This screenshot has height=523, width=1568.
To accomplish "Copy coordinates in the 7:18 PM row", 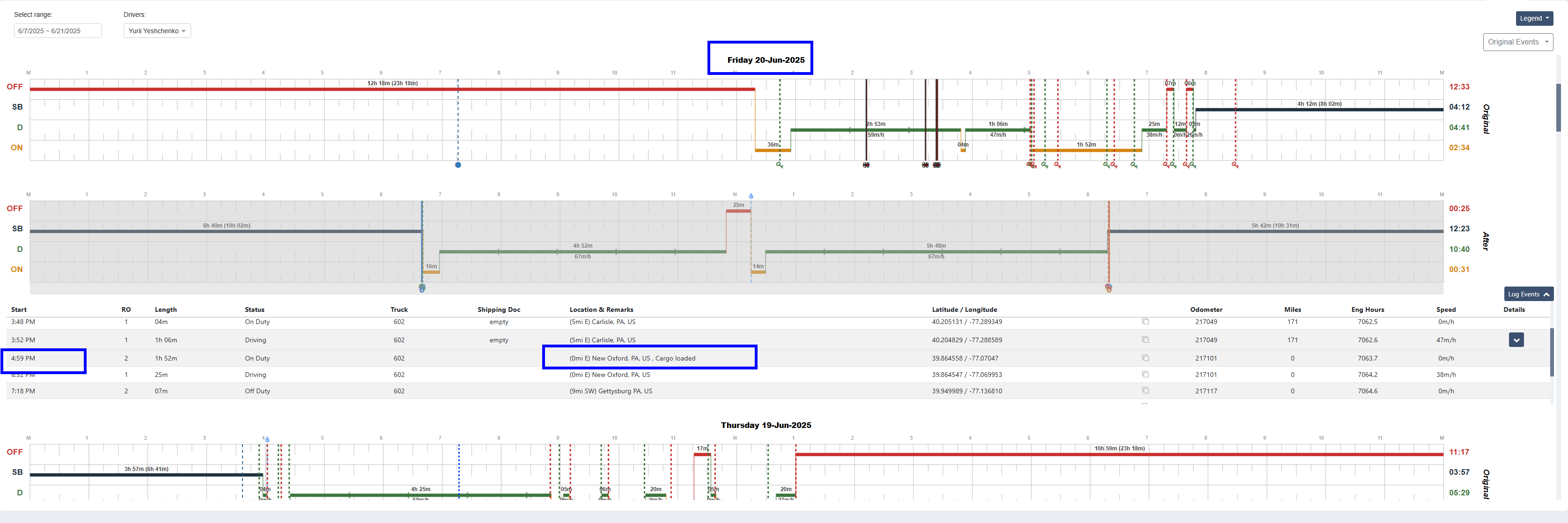I will click(1145, 390).
